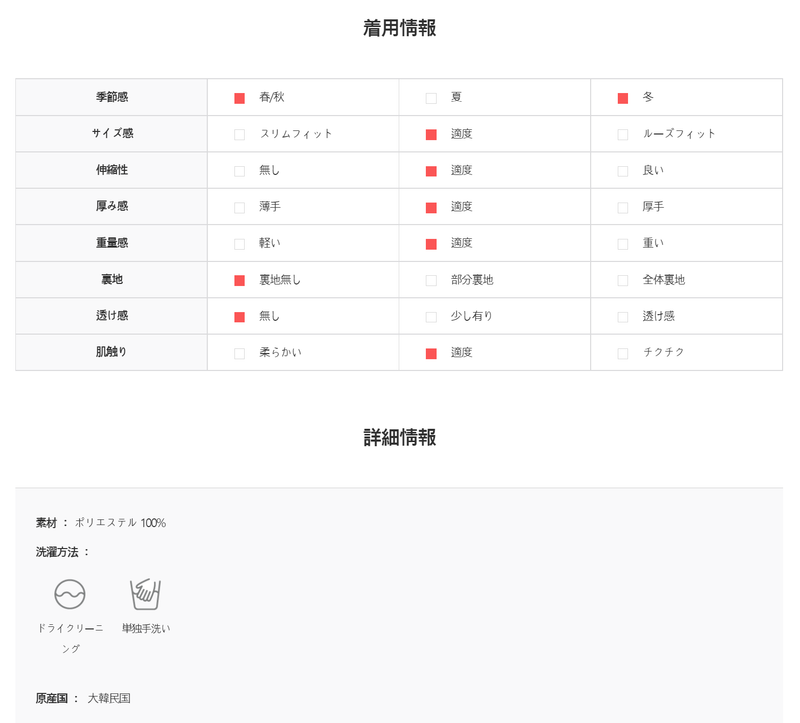
Task: Check the 軽い weight checkbox
Action: 239,244
